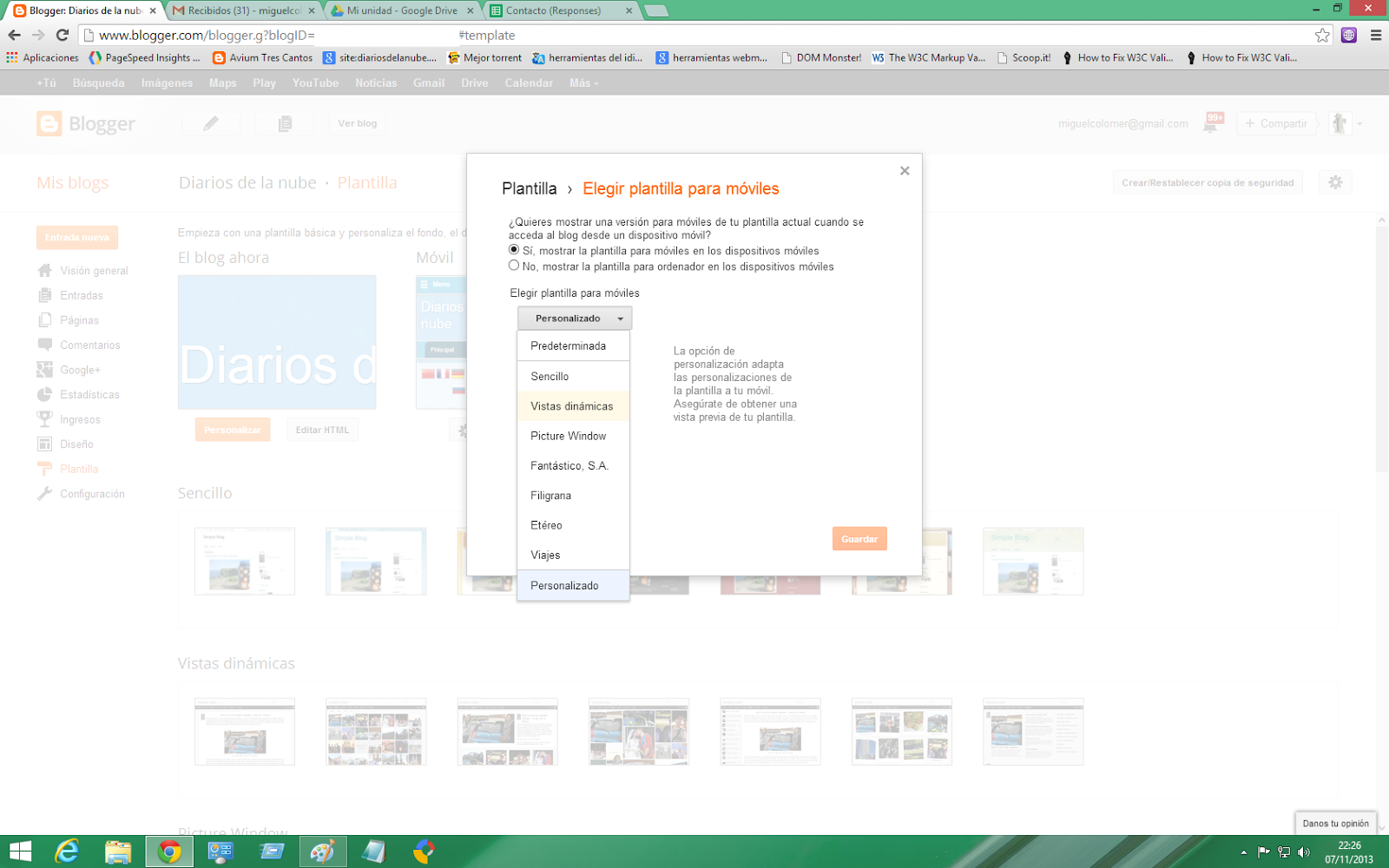Click Crear/Restablecer copia de seguridad
The height and width of the screenshot is (868, 1389).
[x=1207, y=182]
